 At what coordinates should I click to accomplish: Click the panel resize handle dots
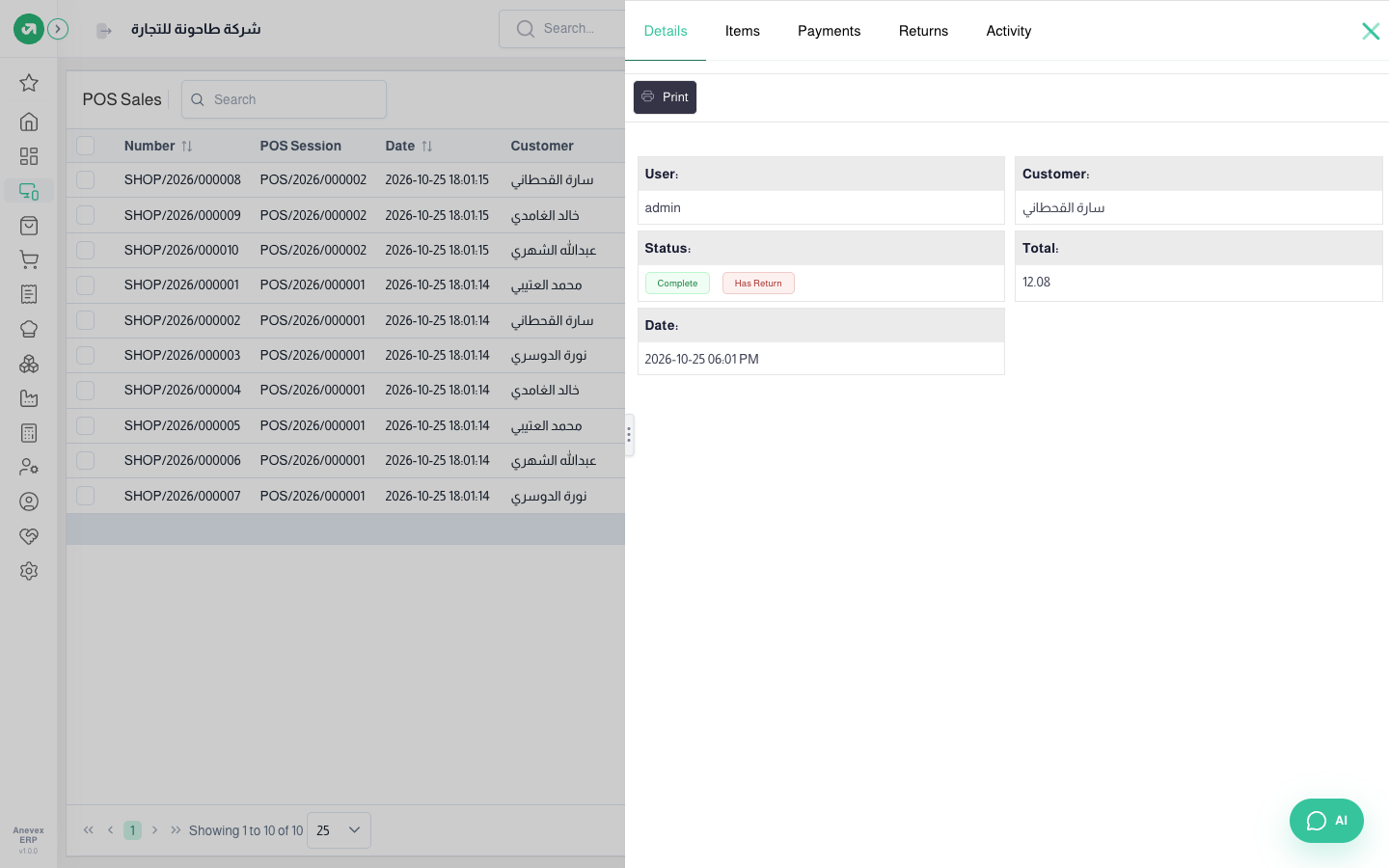[x=629, y=435]
